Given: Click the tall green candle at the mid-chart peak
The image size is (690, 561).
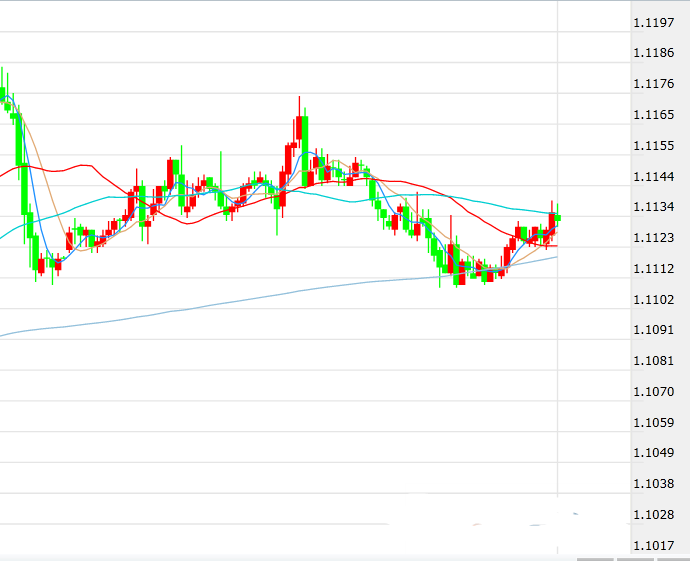Looking at the screenshot, I should (x=304, y=148).
